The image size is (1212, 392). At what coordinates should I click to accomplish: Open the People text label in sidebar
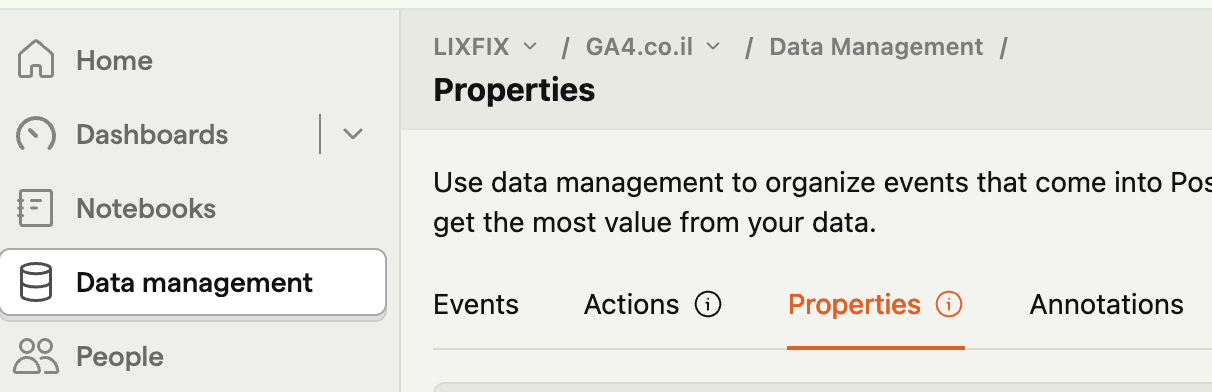(x=120, y=356)
